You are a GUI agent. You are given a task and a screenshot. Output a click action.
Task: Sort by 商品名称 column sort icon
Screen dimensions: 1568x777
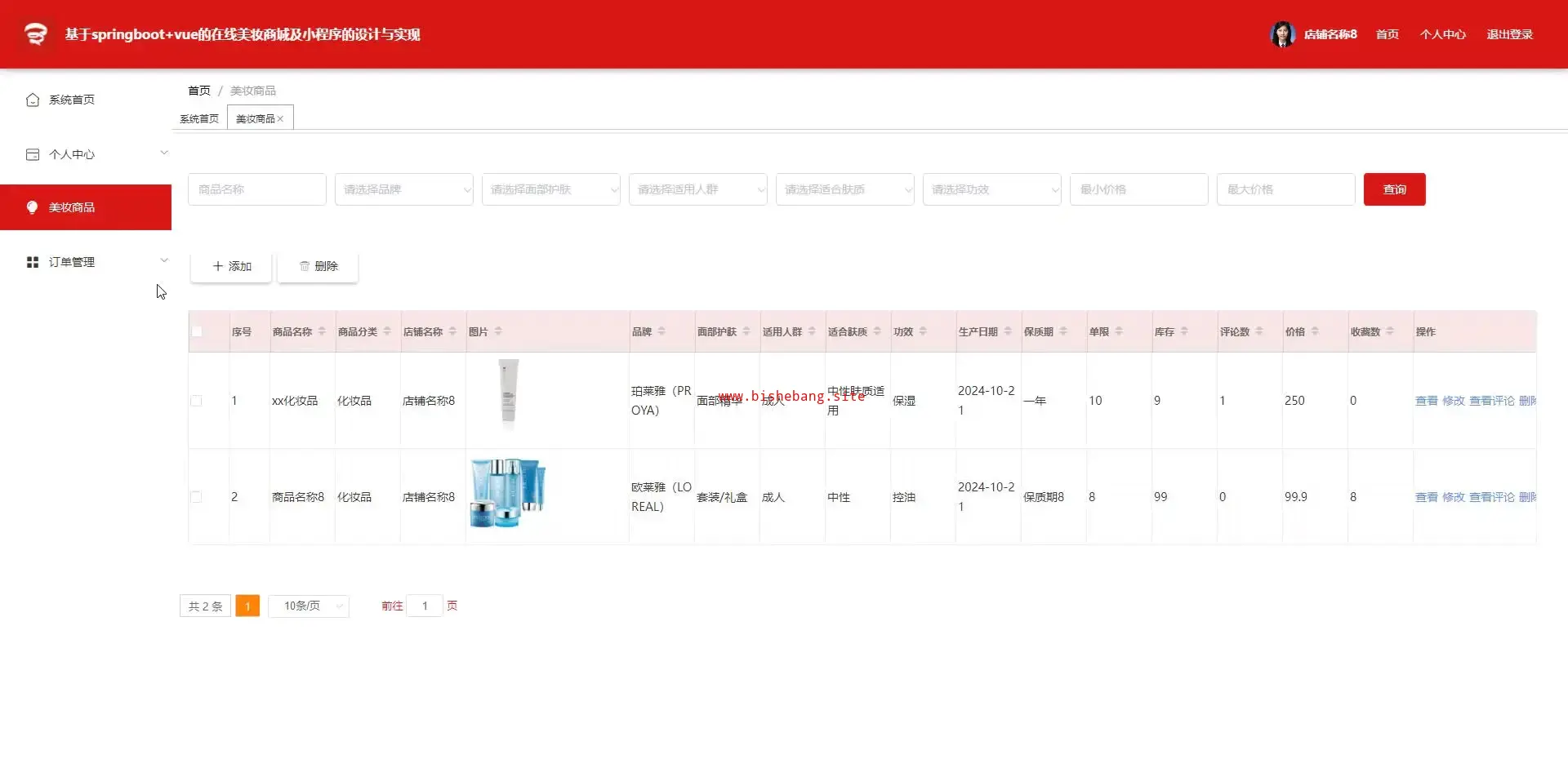tap(322, 331)
